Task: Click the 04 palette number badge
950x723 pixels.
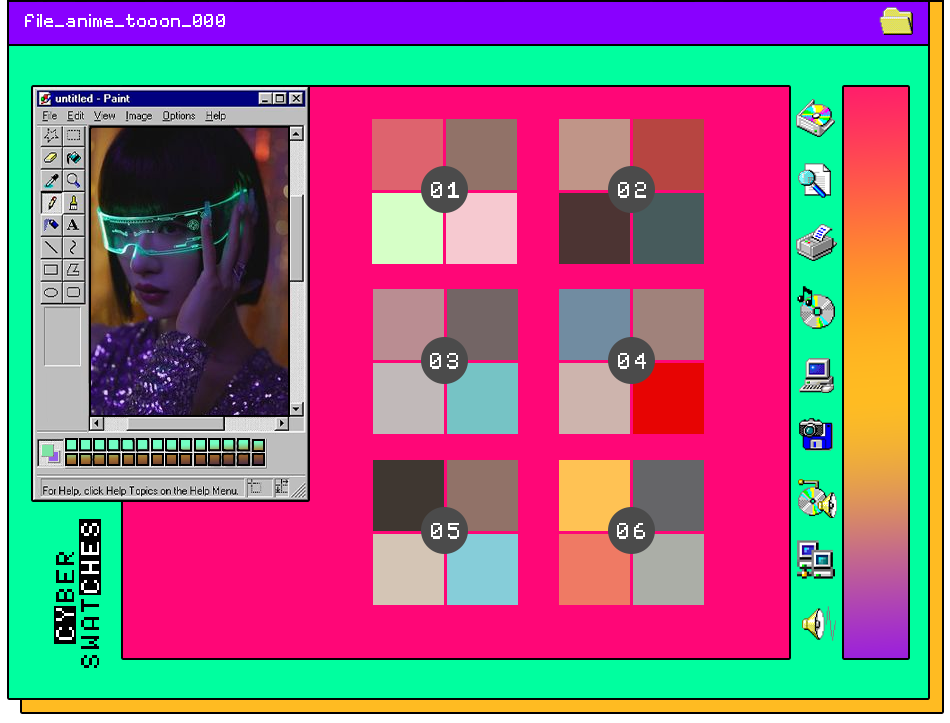Action: click(x=631, y=361)
